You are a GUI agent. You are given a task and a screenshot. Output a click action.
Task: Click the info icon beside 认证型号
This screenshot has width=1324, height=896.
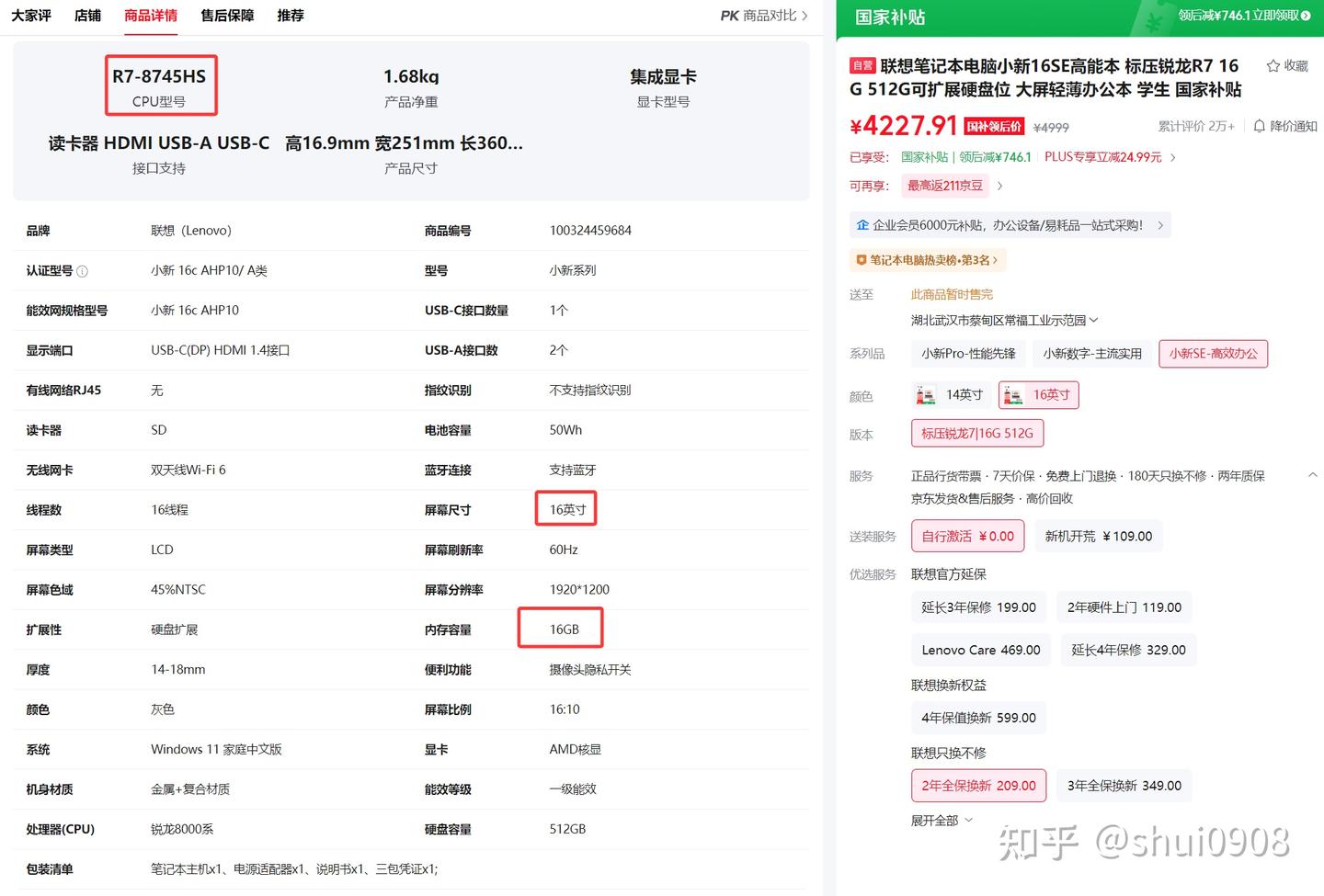coord(83,271)
